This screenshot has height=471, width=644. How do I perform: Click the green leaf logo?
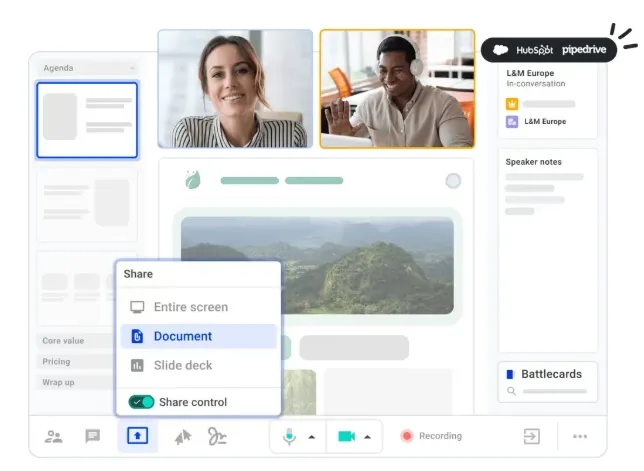[193, 180]
